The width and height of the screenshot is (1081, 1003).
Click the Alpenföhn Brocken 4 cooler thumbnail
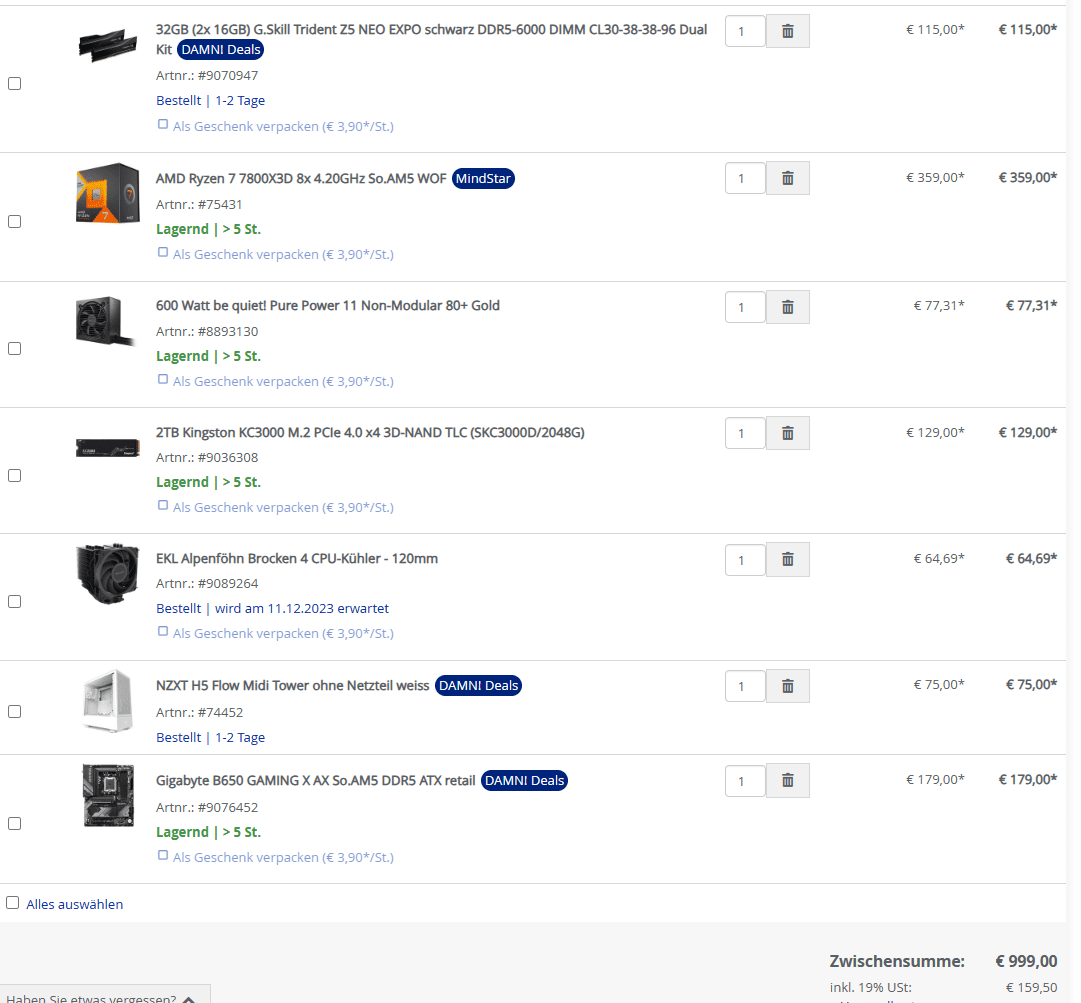[108, 574]
